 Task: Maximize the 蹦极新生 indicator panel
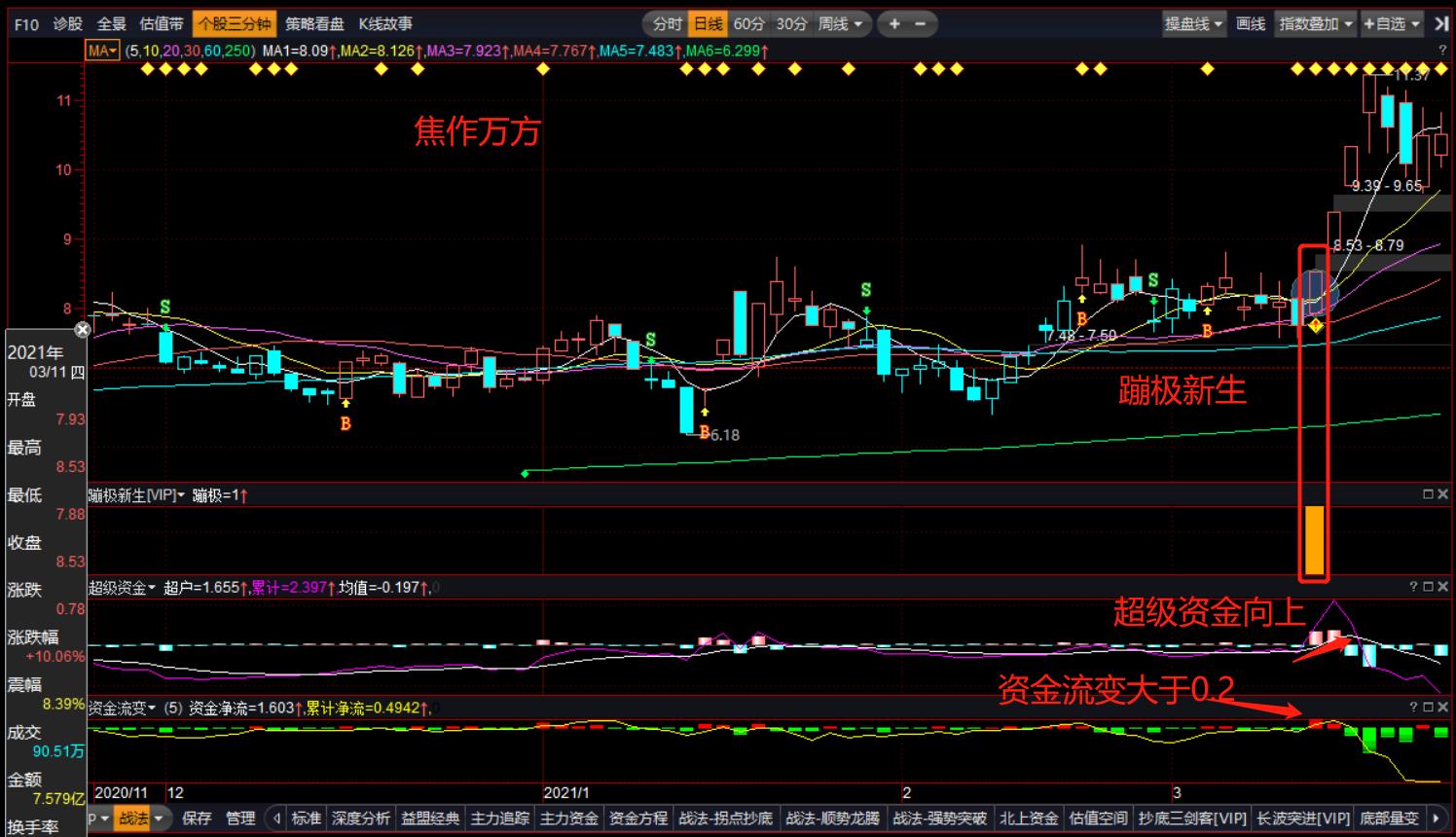[1428, 494]
